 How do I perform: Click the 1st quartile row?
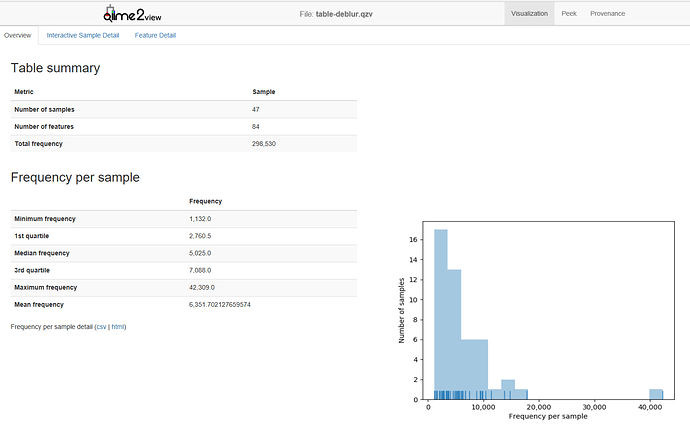182,236
